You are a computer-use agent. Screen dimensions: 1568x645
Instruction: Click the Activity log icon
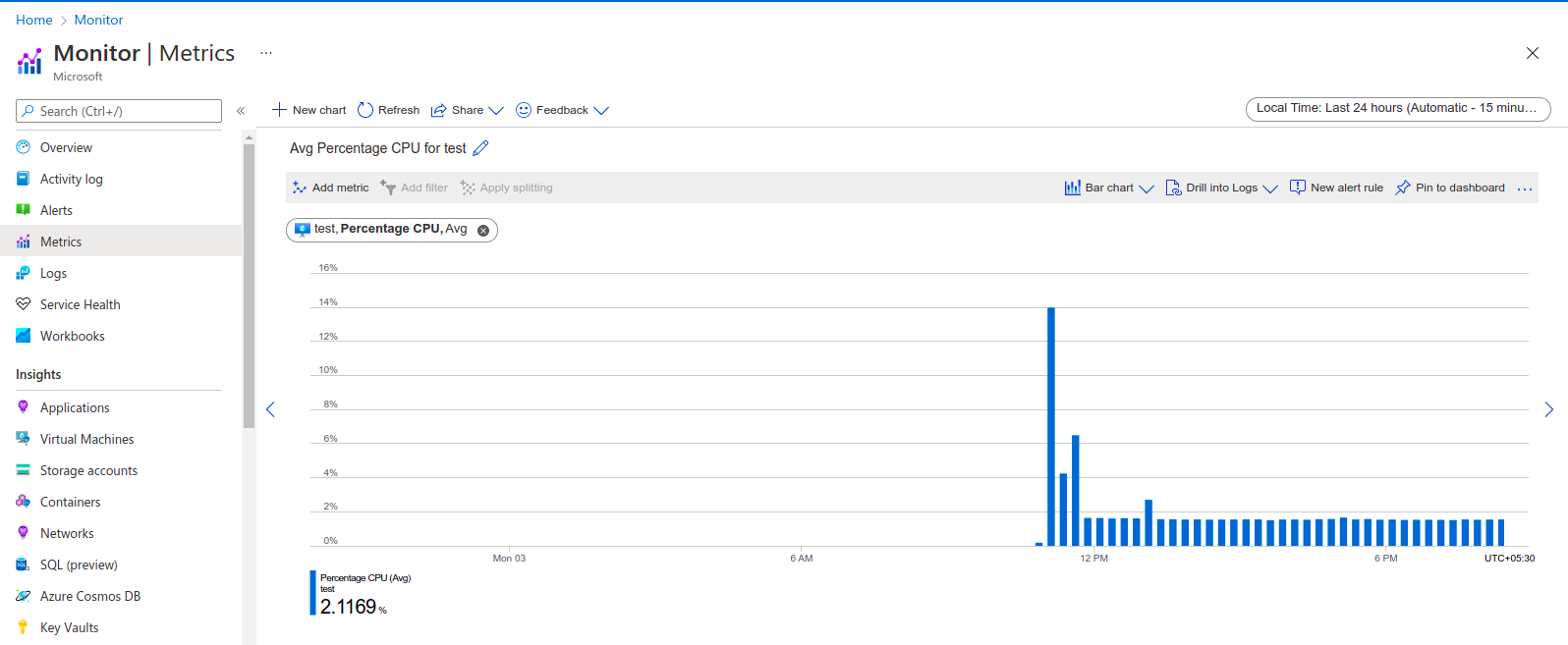24,179
